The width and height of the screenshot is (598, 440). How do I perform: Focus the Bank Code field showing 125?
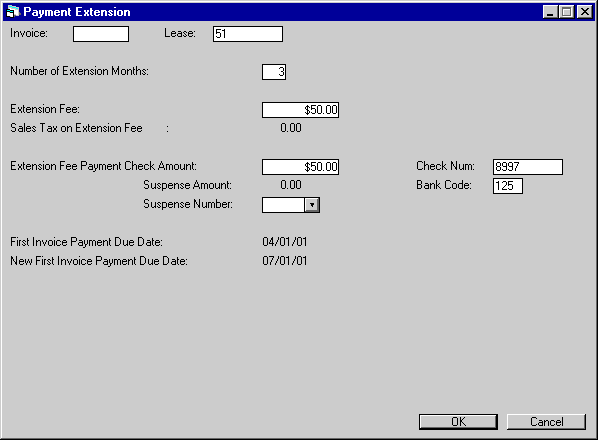click(508, 186)
